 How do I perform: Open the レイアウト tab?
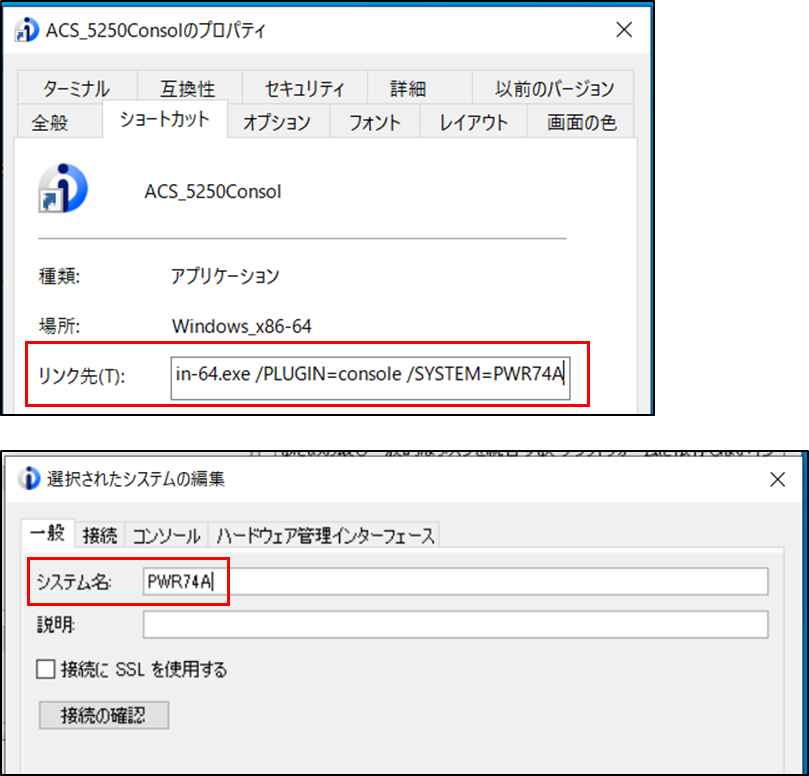[x=474, y=122]
